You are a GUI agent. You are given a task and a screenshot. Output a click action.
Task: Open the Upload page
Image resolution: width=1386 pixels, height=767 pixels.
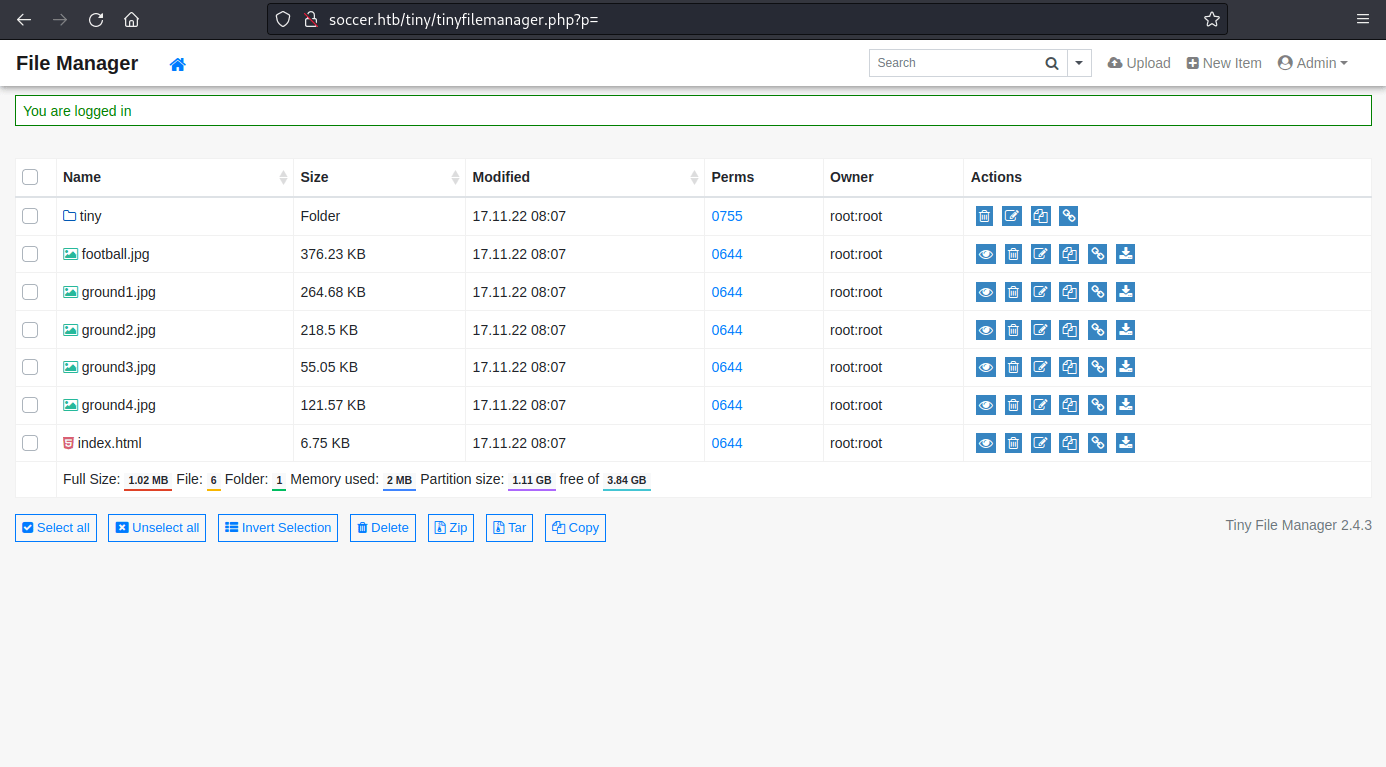(1139, 63)
